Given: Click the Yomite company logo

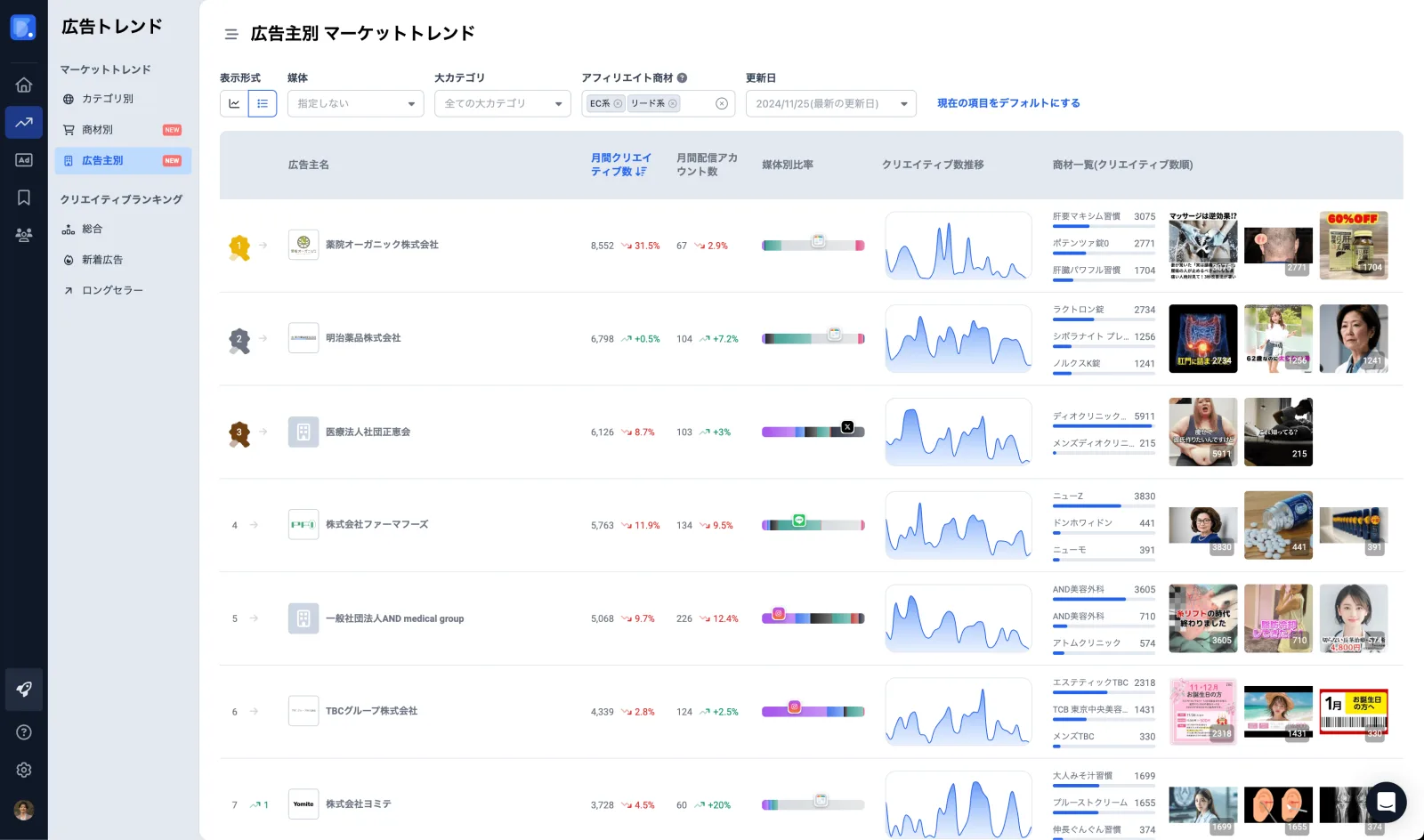Looking at the screenshot, I should [x=303, y=804].
